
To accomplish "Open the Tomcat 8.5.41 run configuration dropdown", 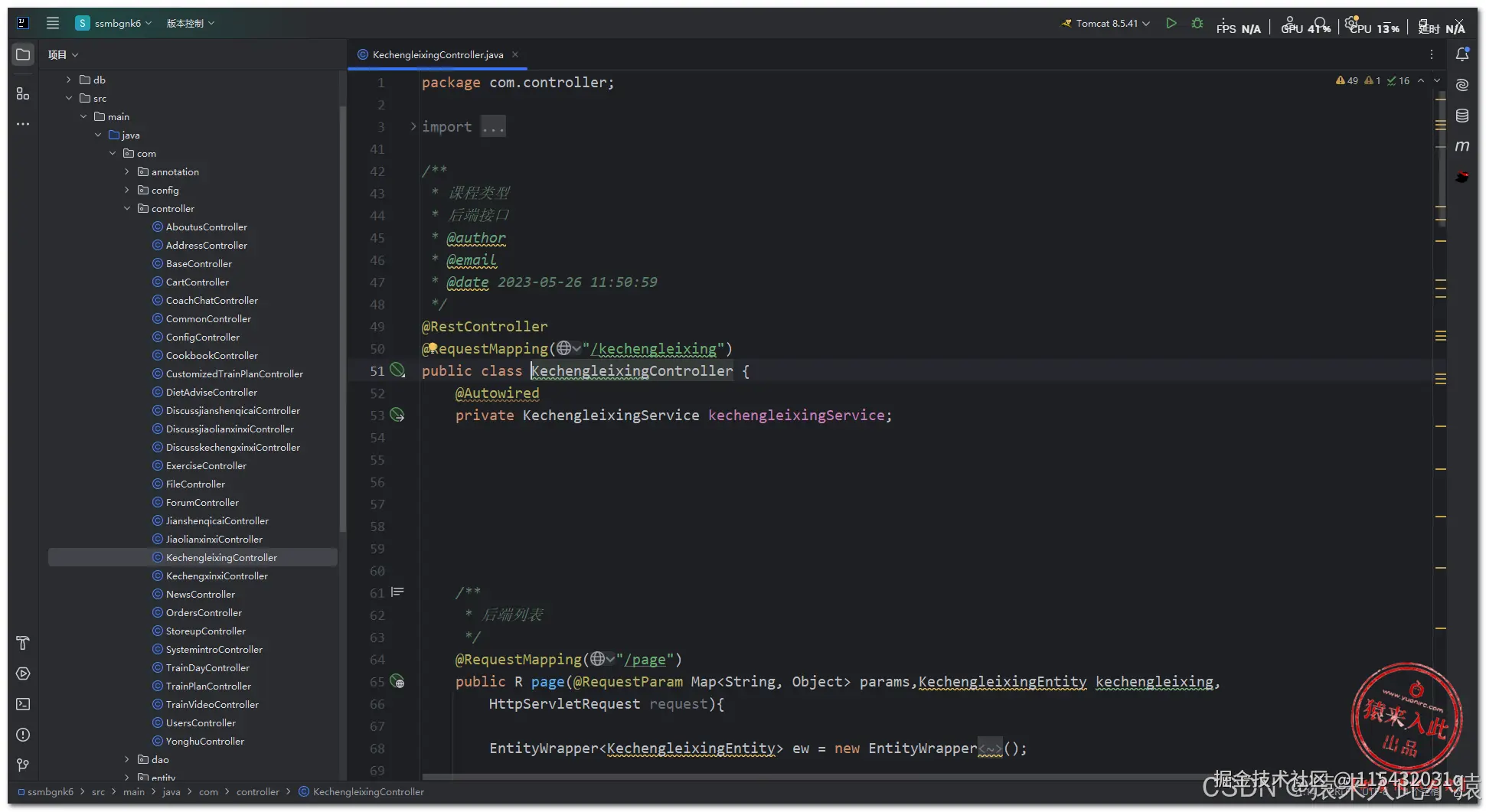I will pyautogui.click(x=1106, y=24).
